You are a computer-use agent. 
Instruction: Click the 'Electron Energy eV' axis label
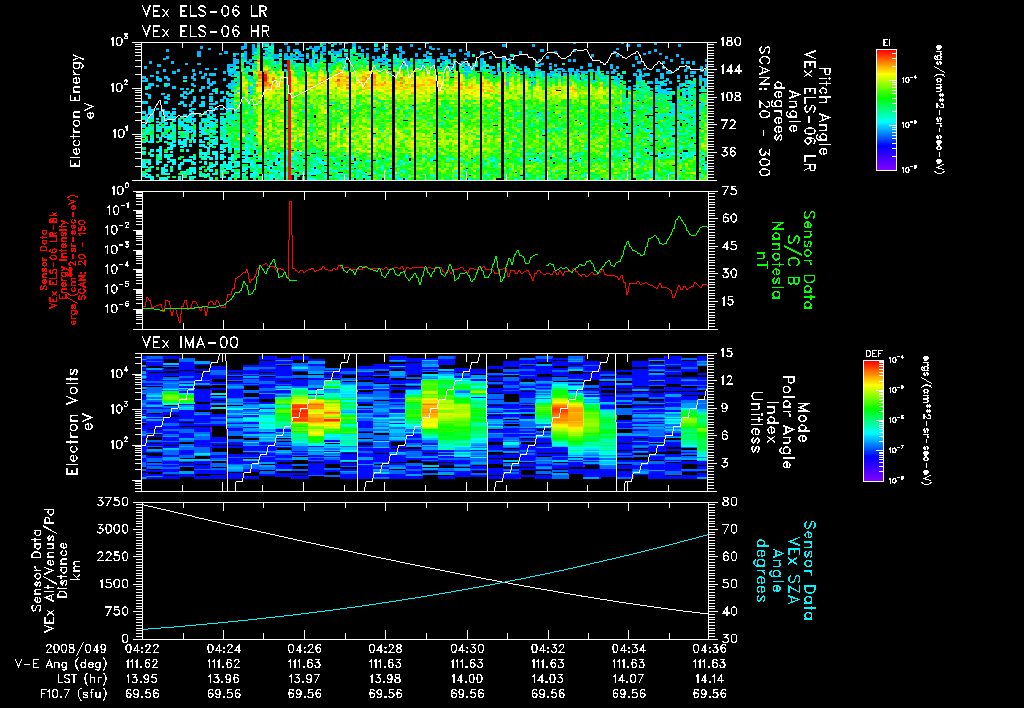83,110
